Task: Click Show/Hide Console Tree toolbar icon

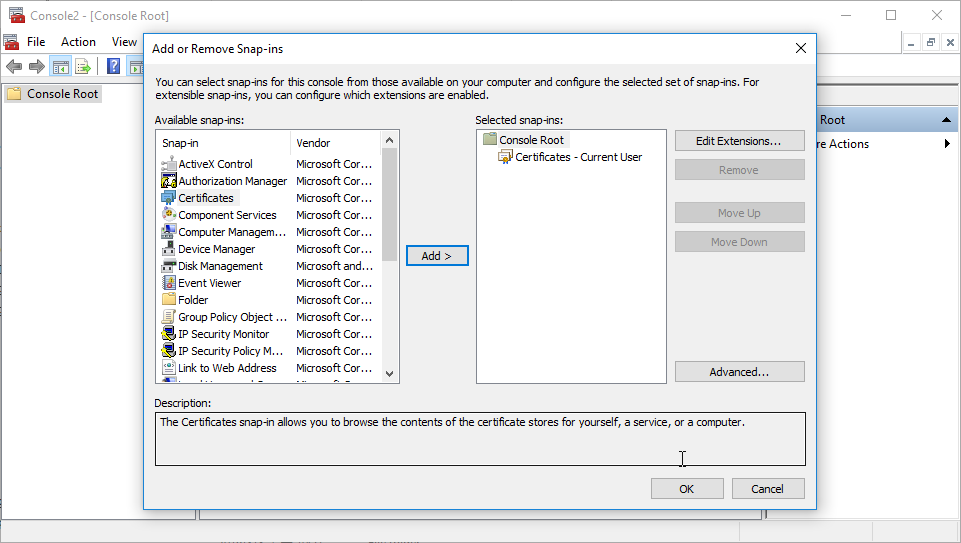Action: [x=60, y=66]
